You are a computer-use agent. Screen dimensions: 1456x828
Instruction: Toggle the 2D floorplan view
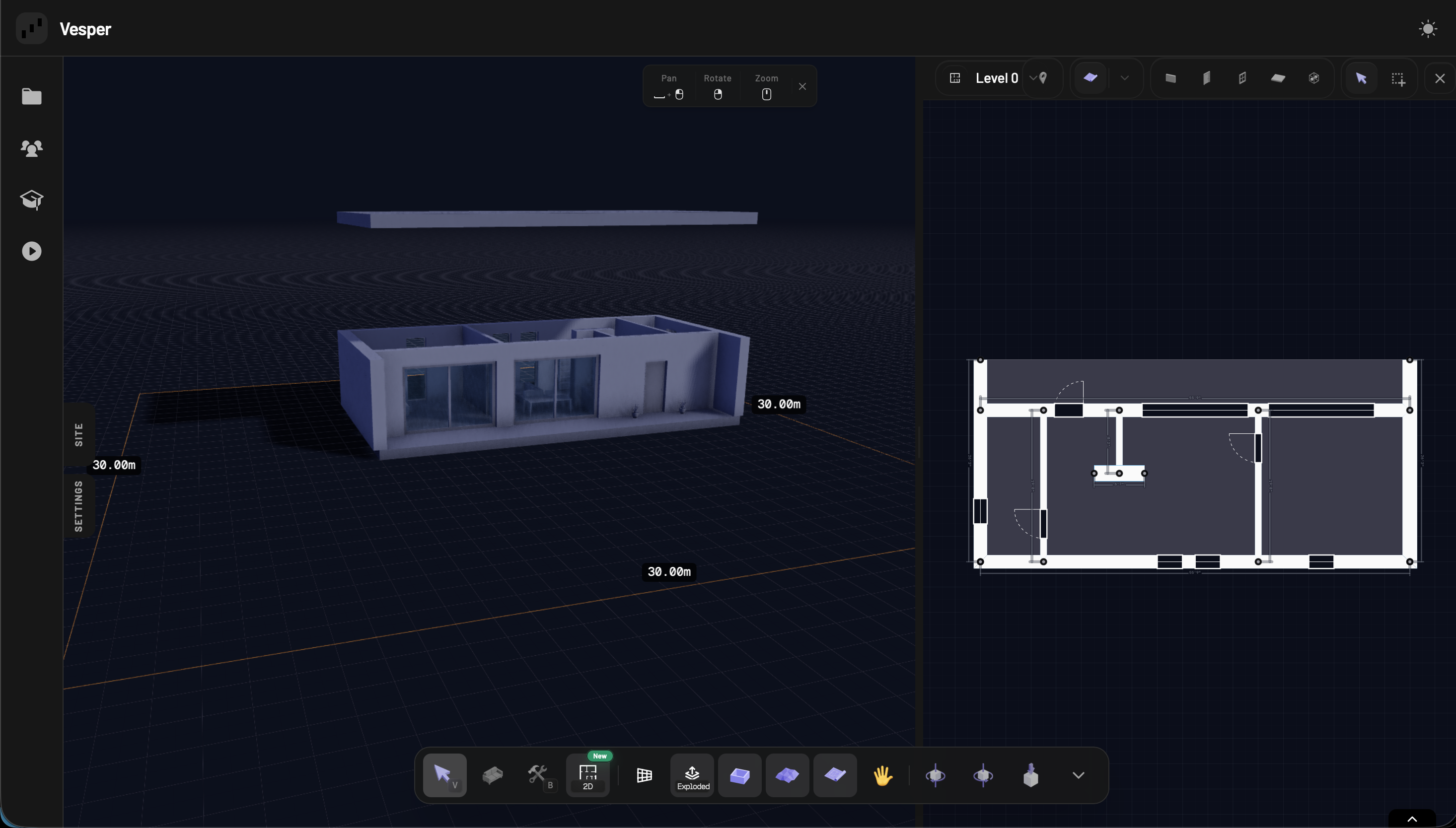click(x=587, y=776)
